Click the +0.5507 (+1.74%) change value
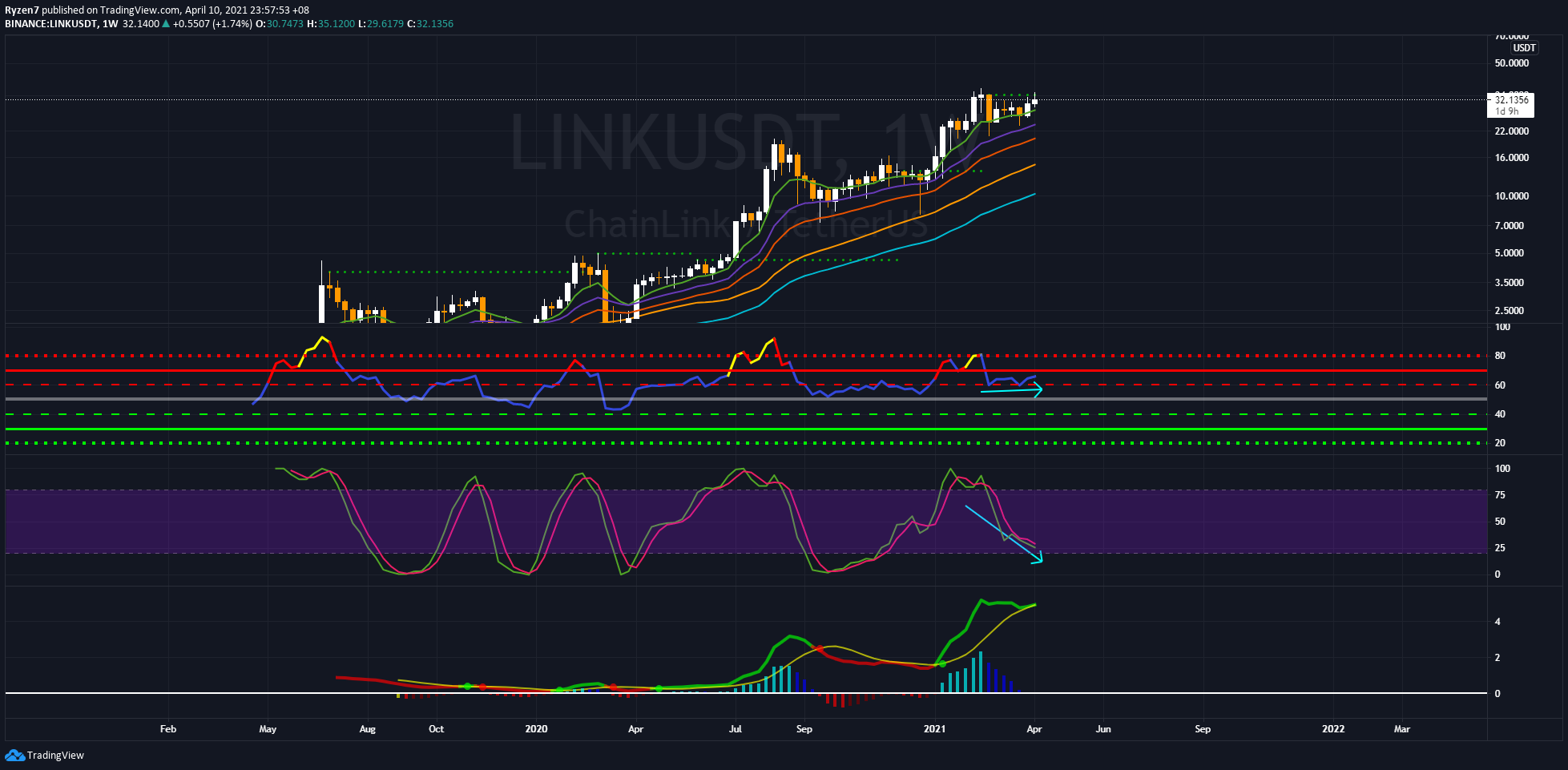The image size is (1568, 770). (x=212, y=24)
